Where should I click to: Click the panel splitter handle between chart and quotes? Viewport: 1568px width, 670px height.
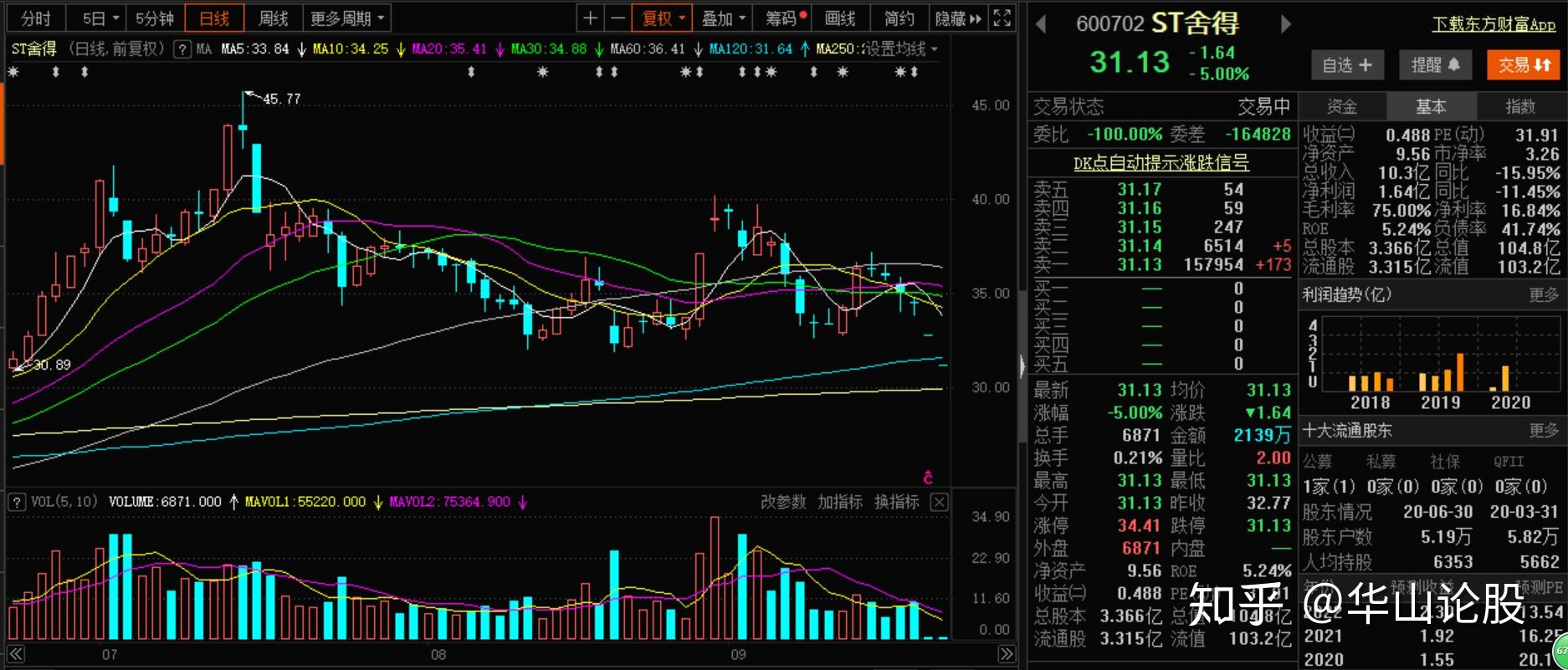[x=1022, y=366]
